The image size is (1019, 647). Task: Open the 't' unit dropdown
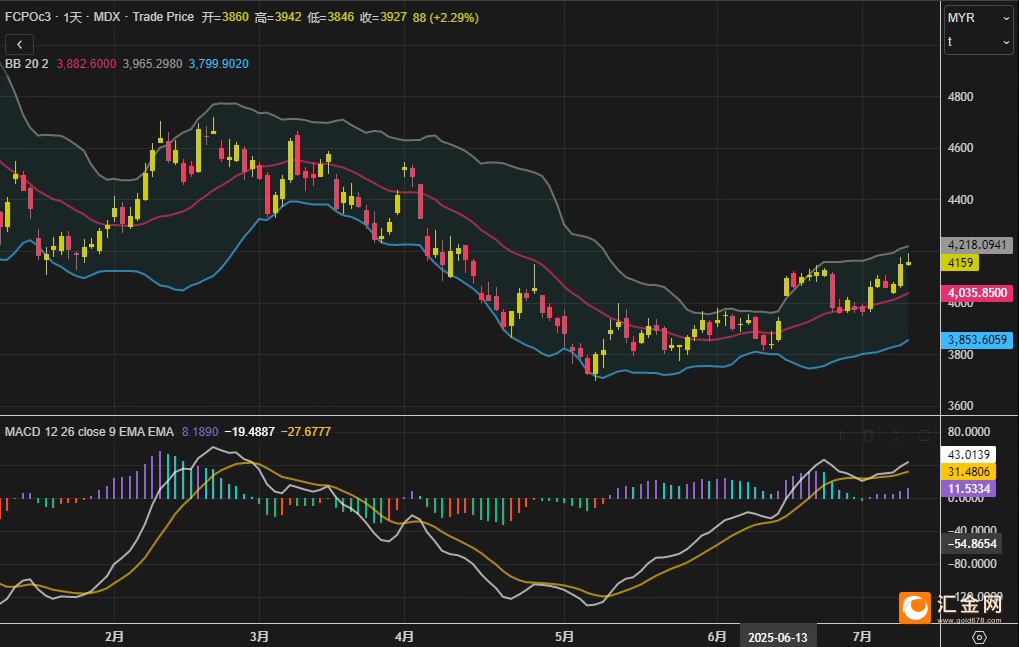click(978, 42)
